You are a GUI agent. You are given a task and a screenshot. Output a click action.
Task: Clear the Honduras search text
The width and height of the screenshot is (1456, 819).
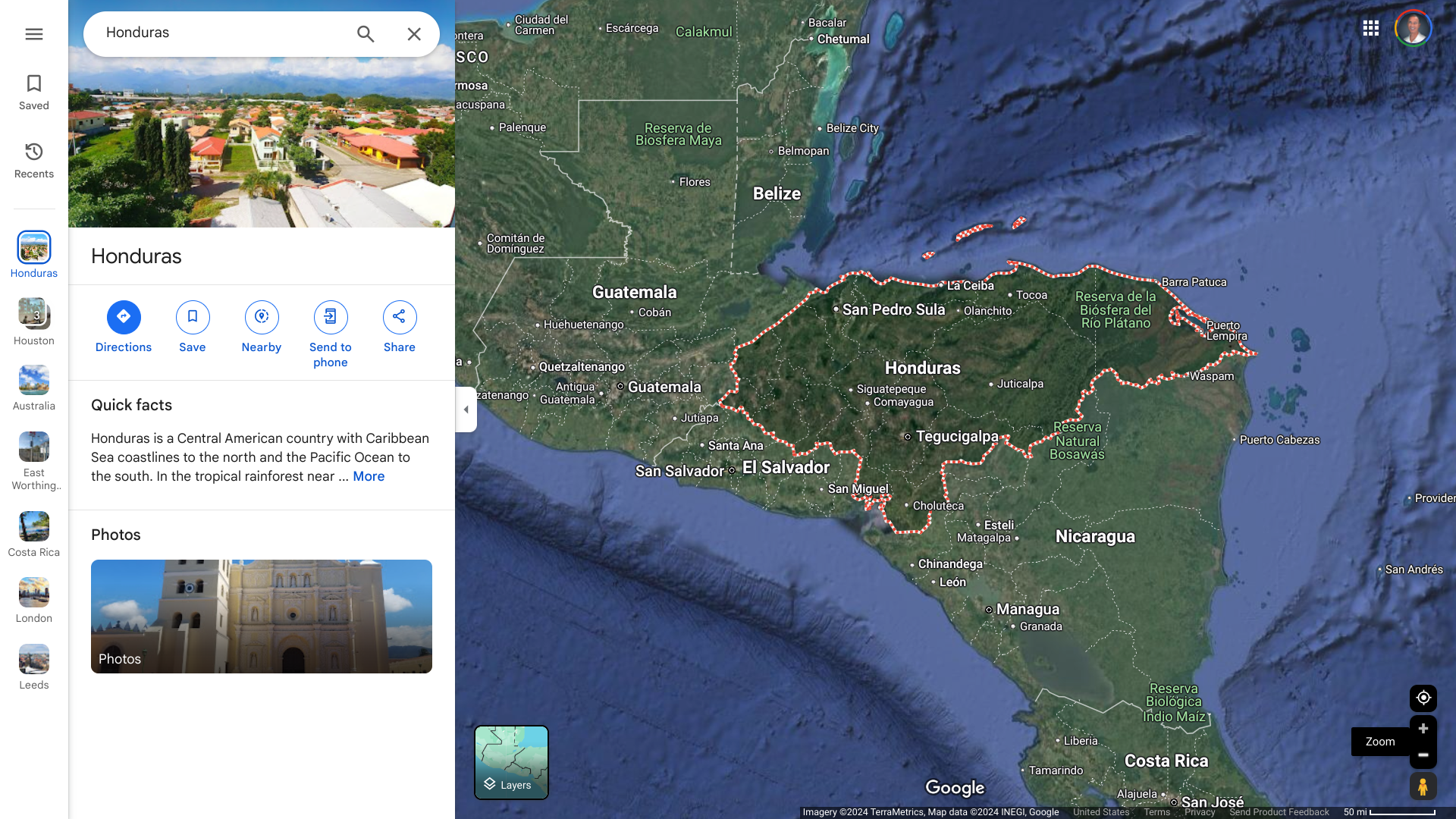point(414,34)
